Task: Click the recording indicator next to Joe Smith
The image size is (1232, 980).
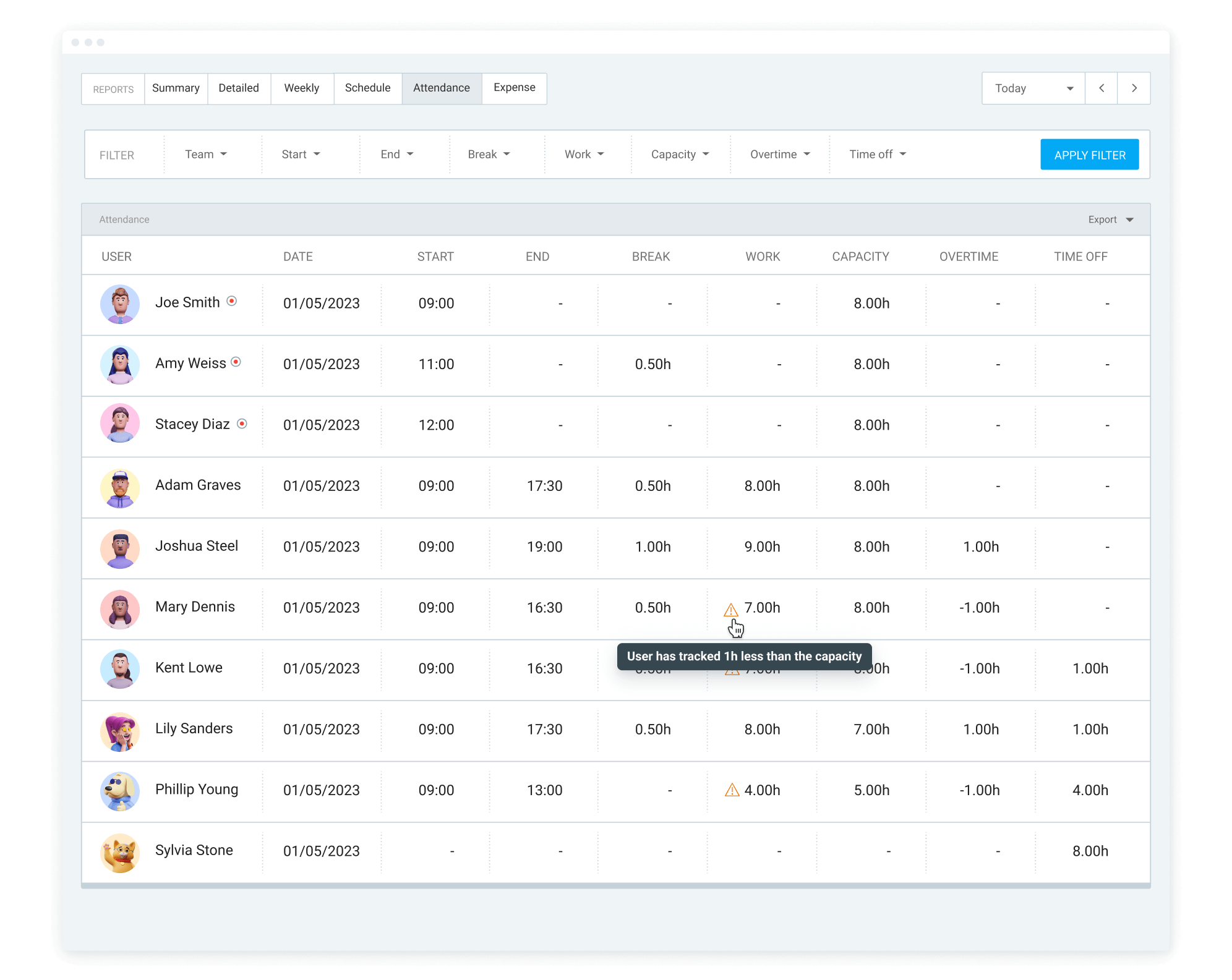Action: pyautogui.click(x=232, y=302)
